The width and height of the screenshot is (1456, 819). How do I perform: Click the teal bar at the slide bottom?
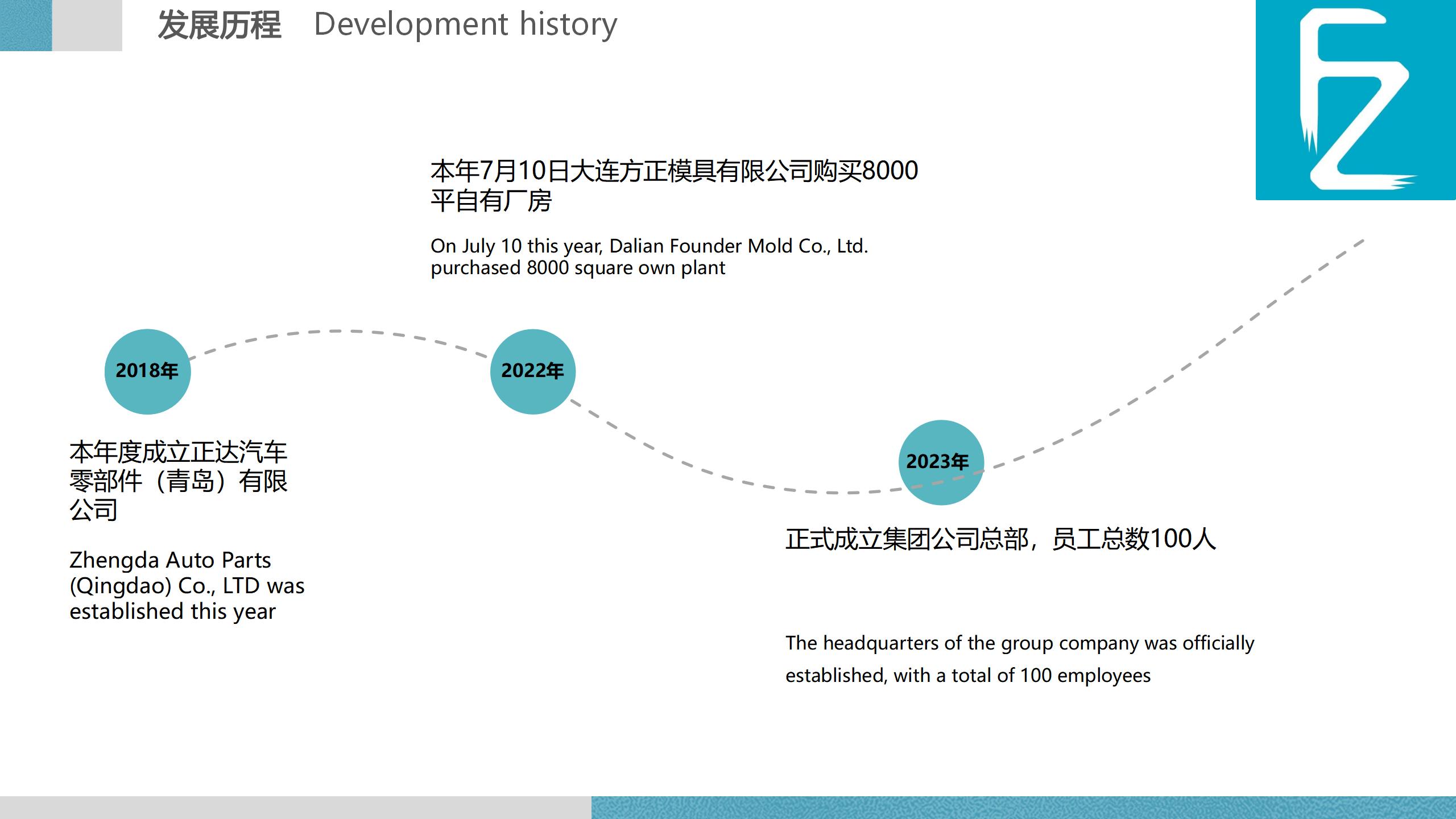coord(1024,808)
